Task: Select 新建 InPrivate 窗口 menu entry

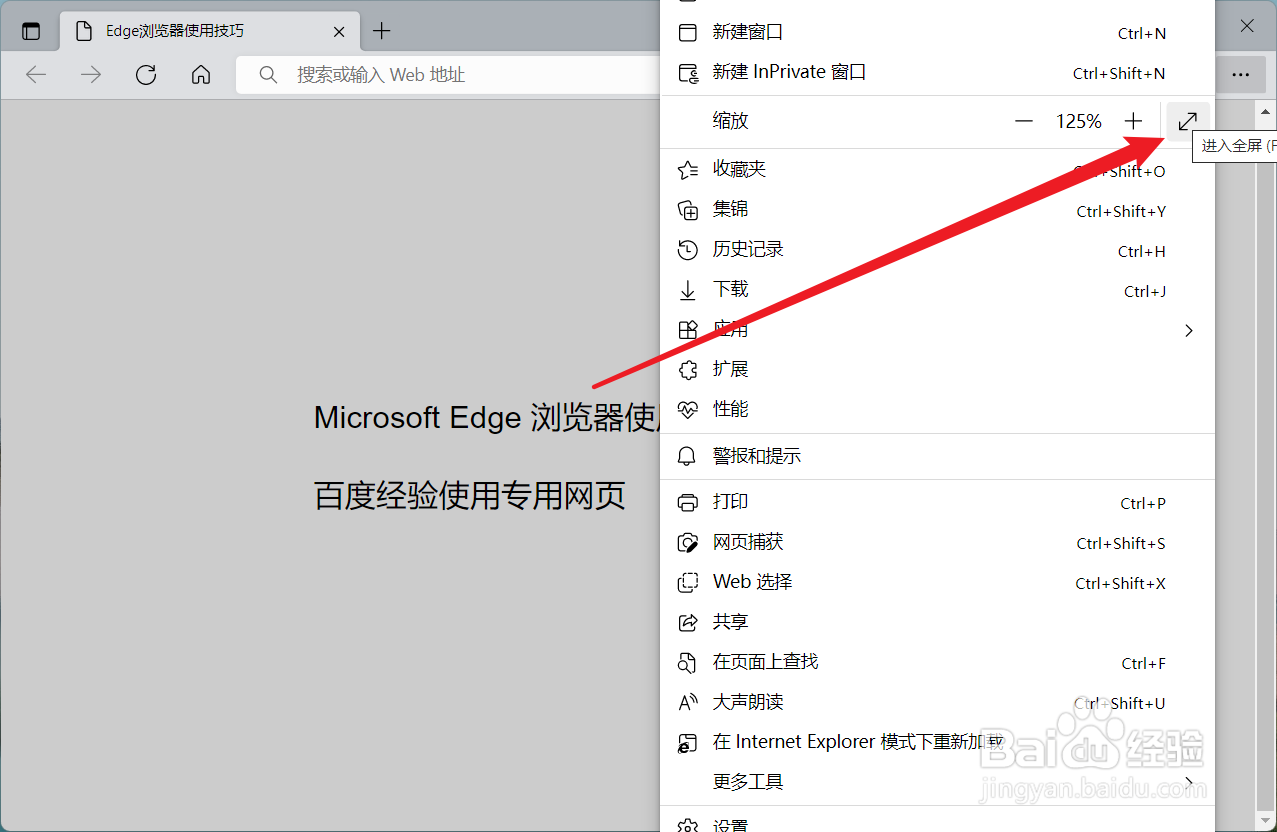Action: pyautogui.click(x=938, y=73)
